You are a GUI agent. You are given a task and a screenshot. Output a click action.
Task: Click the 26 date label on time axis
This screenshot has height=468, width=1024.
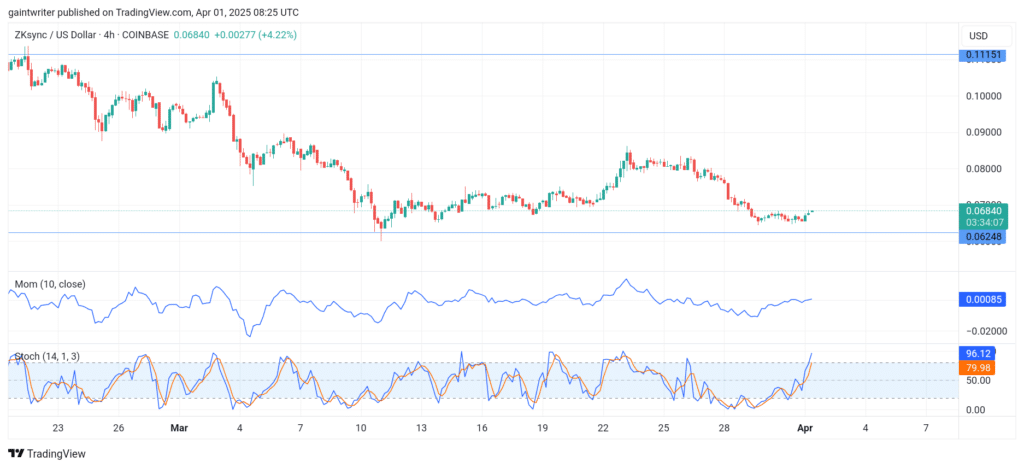pos(118,428)
